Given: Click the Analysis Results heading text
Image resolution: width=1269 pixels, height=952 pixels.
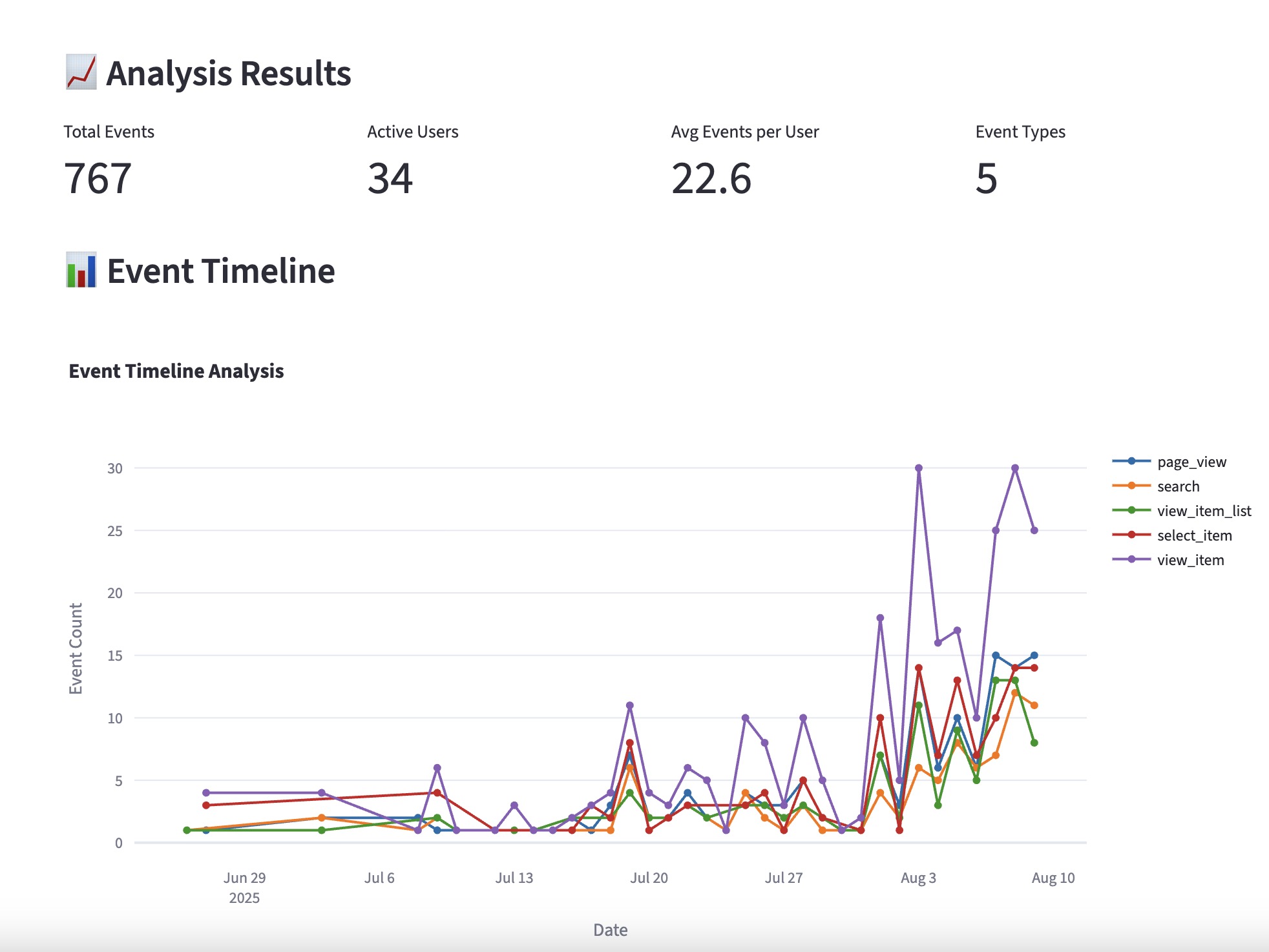Looking at the screenshot, I should coord(228,74).
